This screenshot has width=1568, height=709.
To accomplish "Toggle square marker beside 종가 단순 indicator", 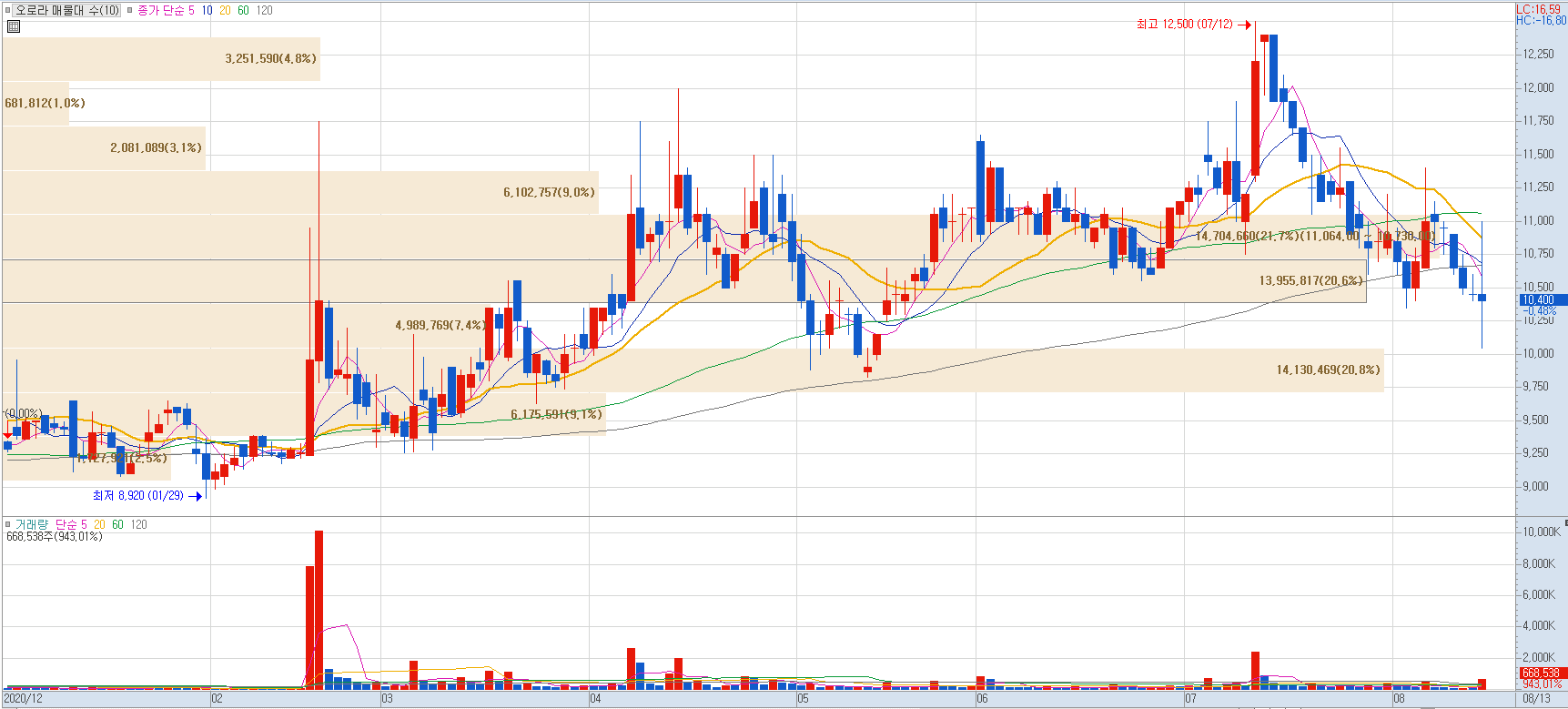I will [x=129, y=10].
